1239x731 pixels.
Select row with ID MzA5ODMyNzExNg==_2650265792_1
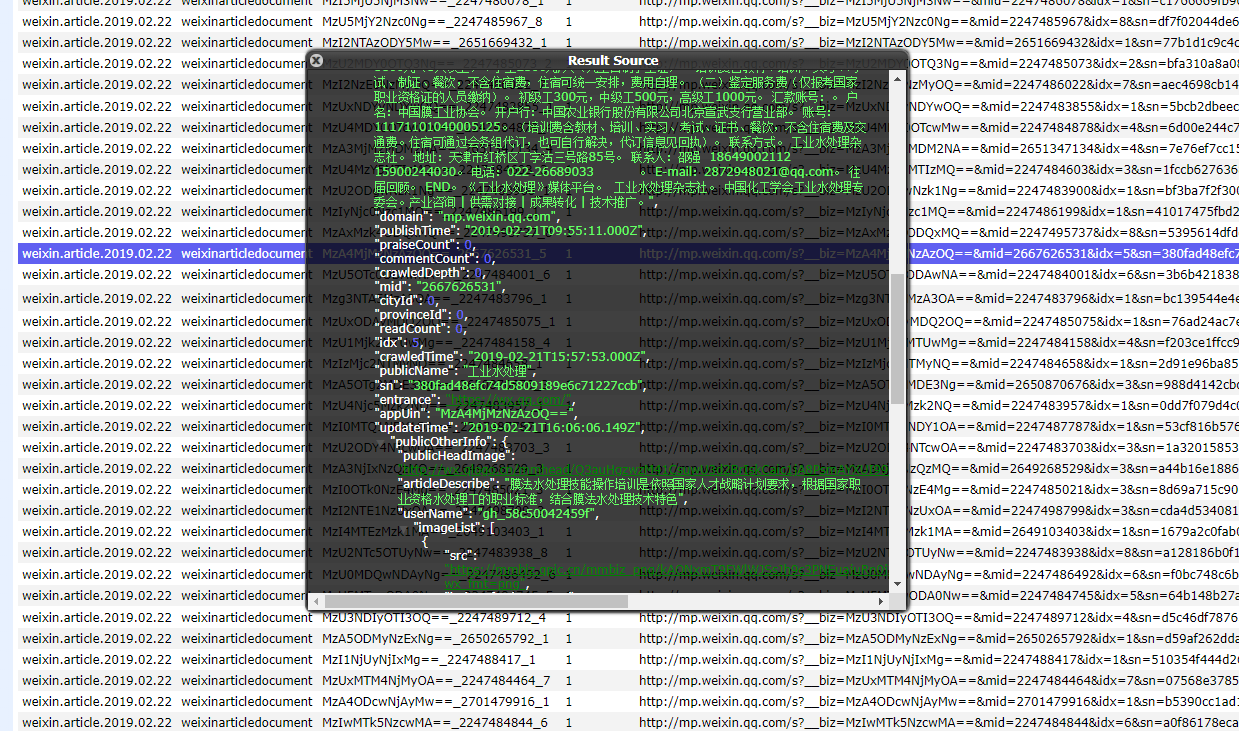[434, 638]
